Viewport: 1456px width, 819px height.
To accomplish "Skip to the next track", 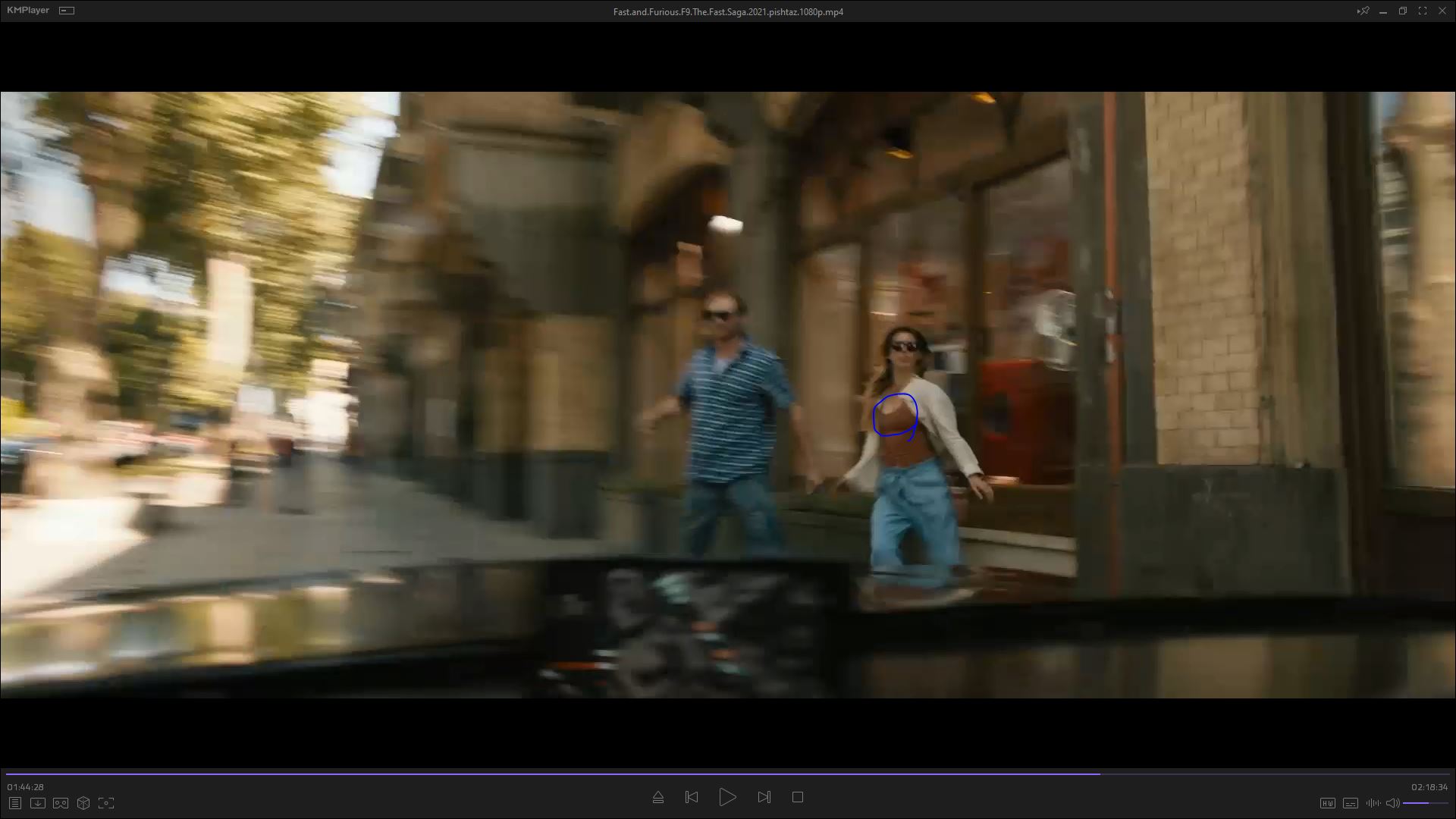I will point(764,797).
